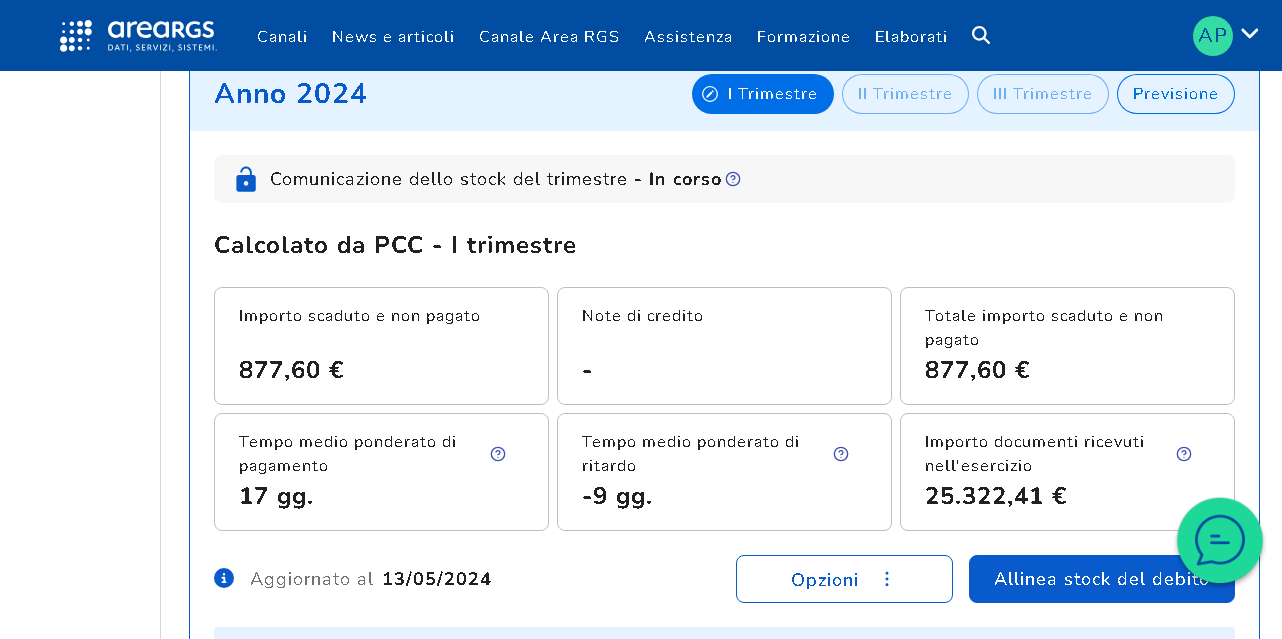The width and height of the screenshot is (1282, 639).
Task: Click the search magnifier icon in navbar
Action: click(x=981, y=36)
